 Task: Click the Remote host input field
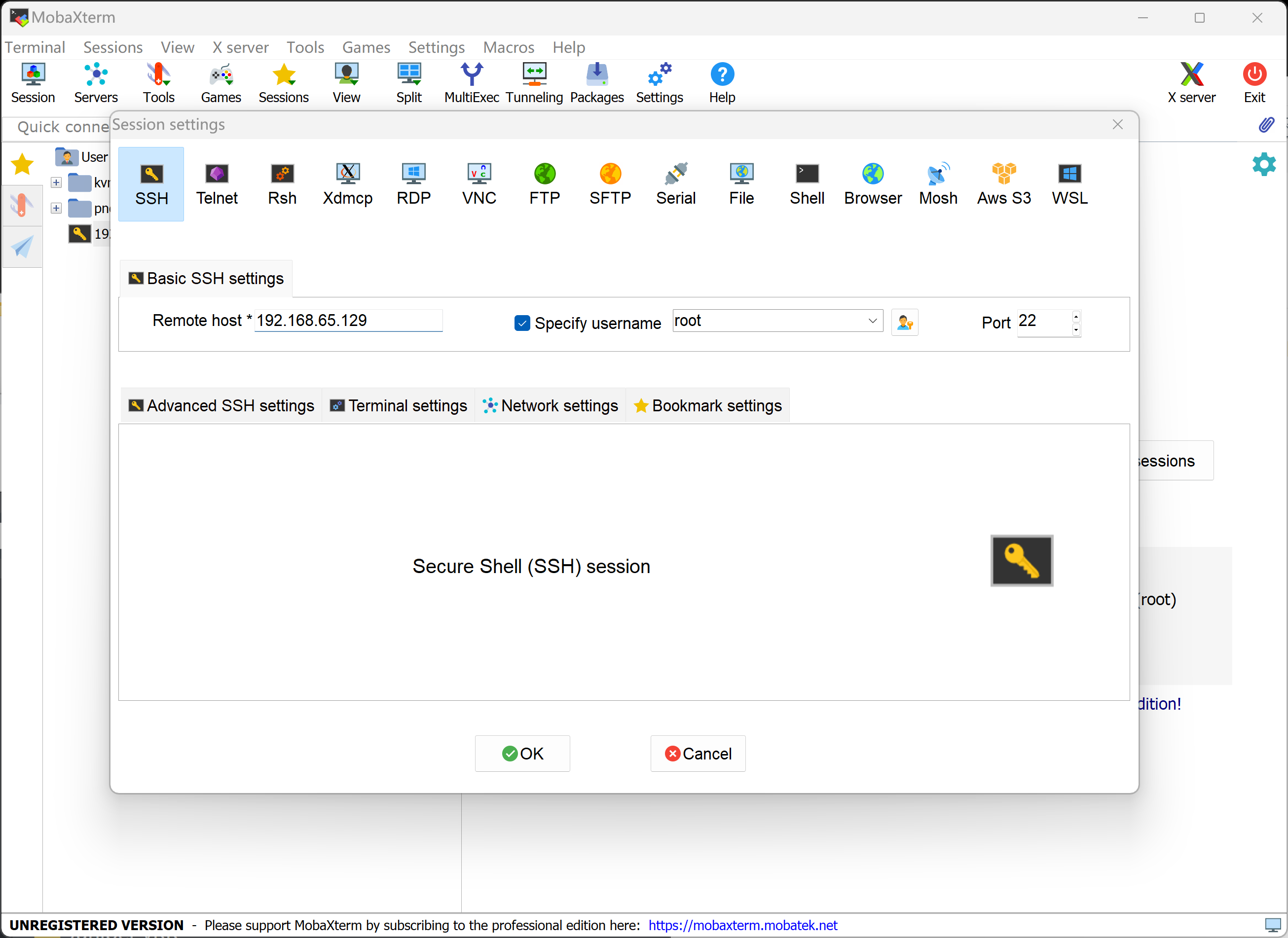[348, 321]
